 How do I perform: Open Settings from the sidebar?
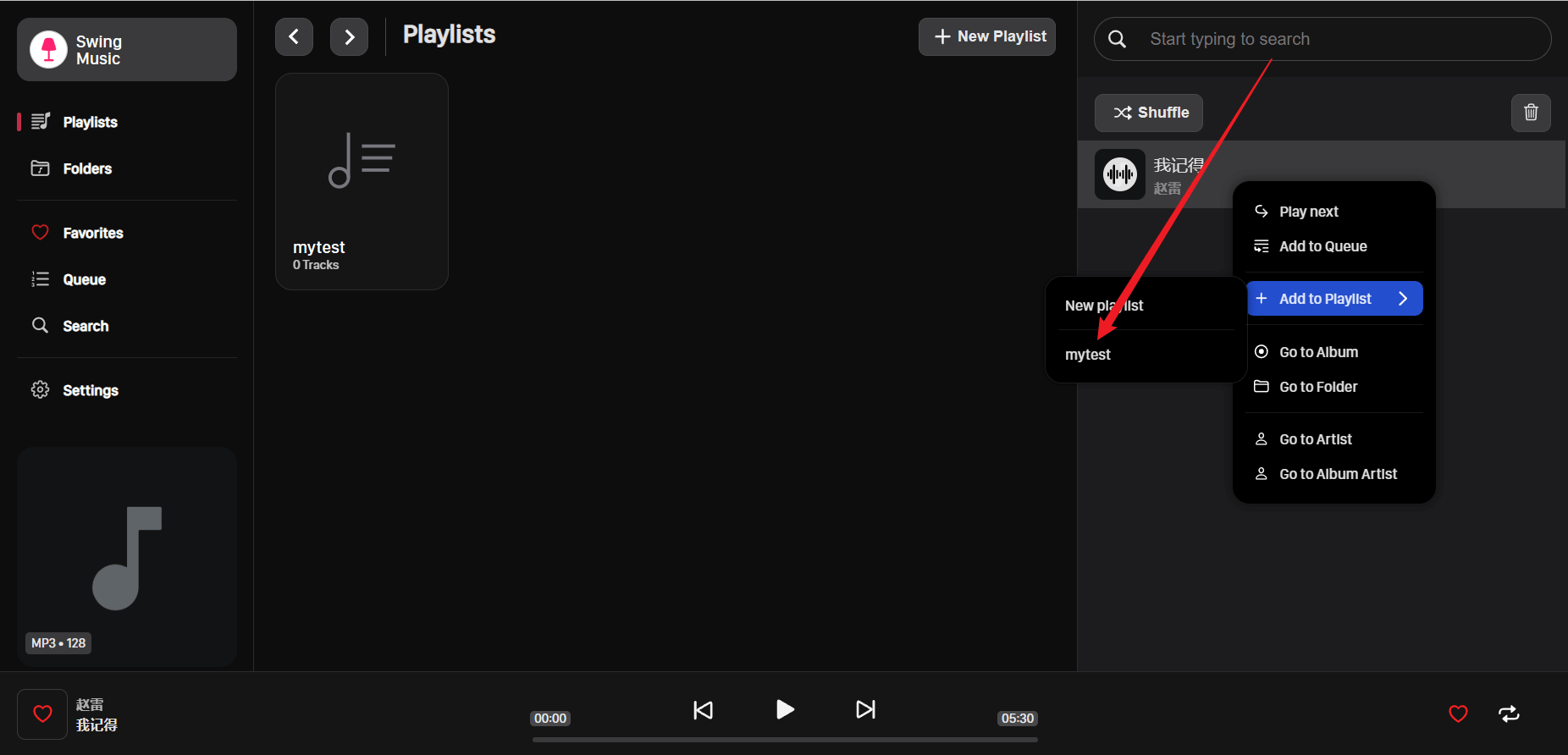coord(90,390)
